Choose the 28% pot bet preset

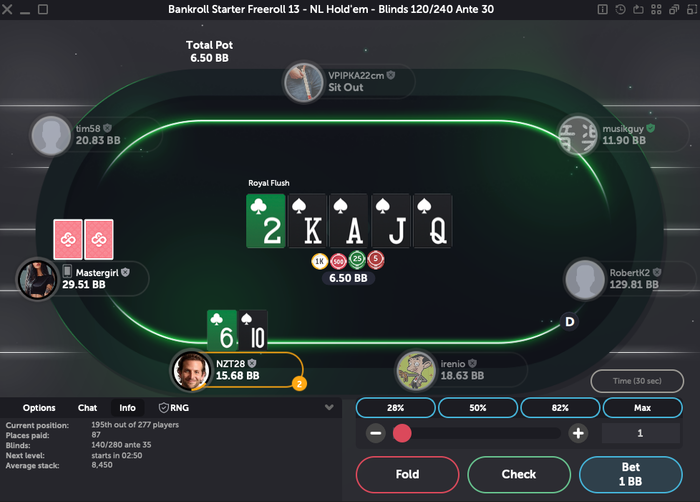click(396, 408)
